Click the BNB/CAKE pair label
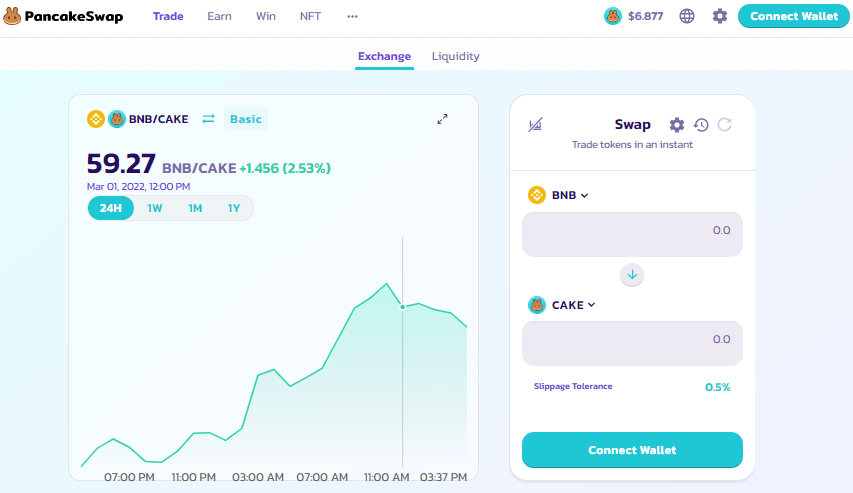This screenshot has height=493, width=853. 158,119
